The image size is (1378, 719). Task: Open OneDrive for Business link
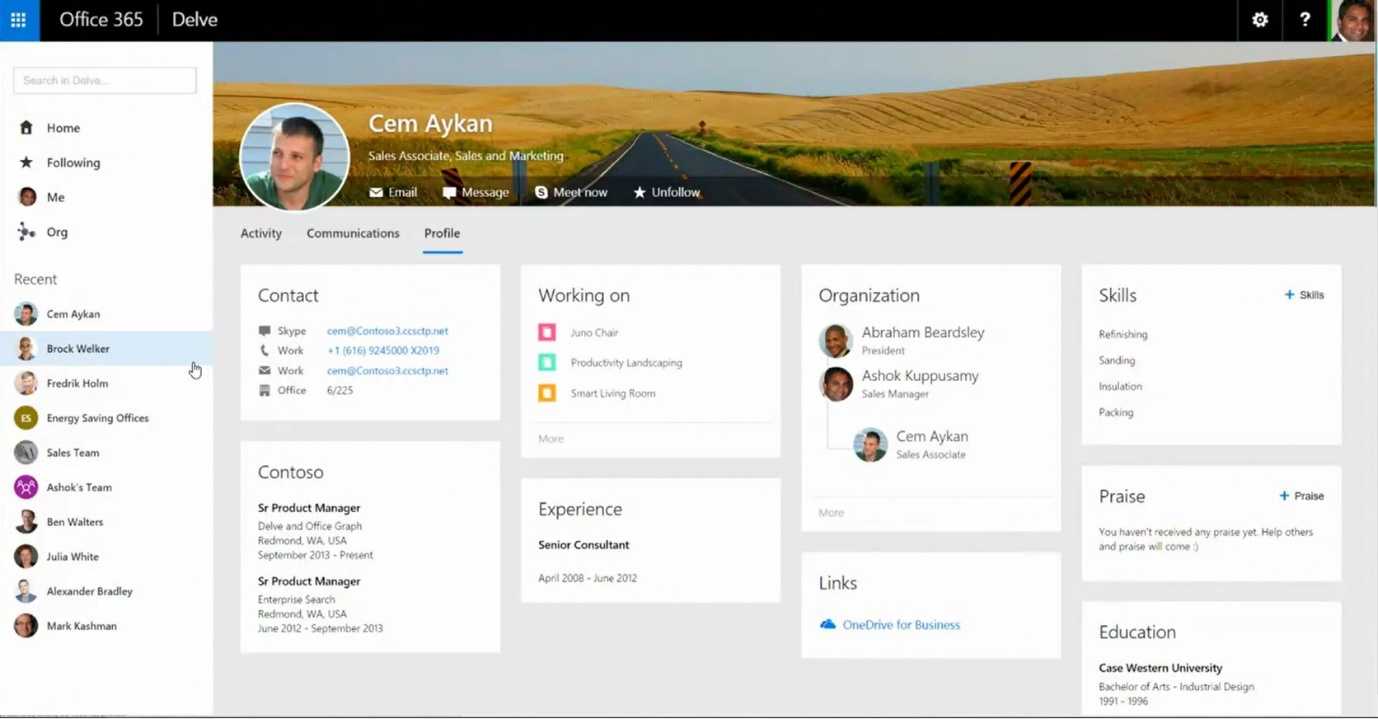click(x=901, y=625)
